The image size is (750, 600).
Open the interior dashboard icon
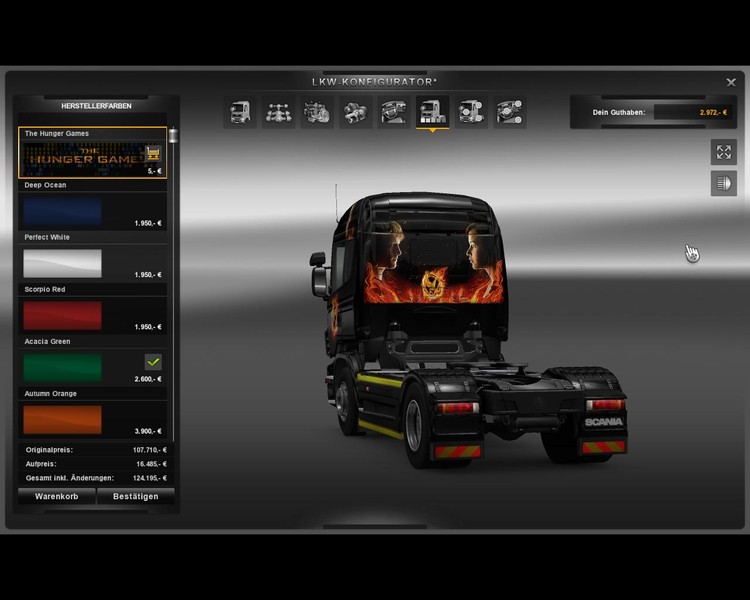[x=394, y=112]
